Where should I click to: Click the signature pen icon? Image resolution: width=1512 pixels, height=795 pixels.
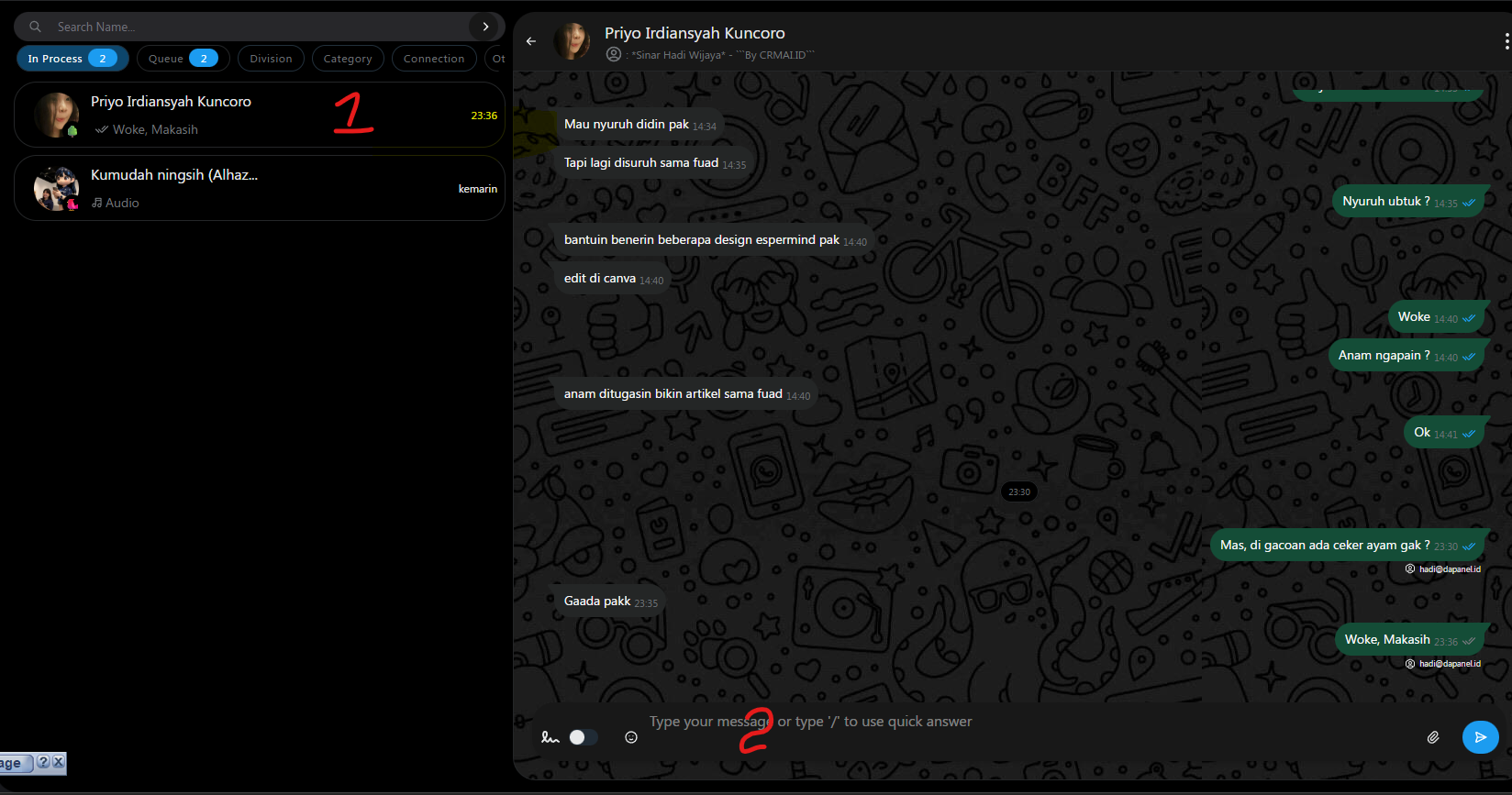pyautogui.click(x=550, y=737)
